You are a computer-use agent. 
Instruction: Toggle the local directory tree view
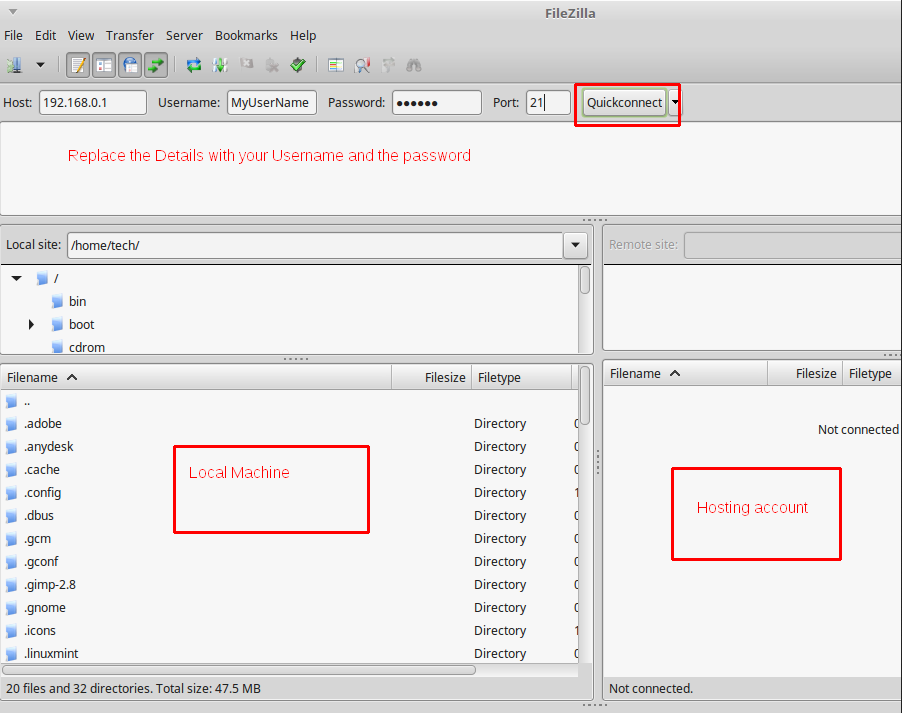104,65
